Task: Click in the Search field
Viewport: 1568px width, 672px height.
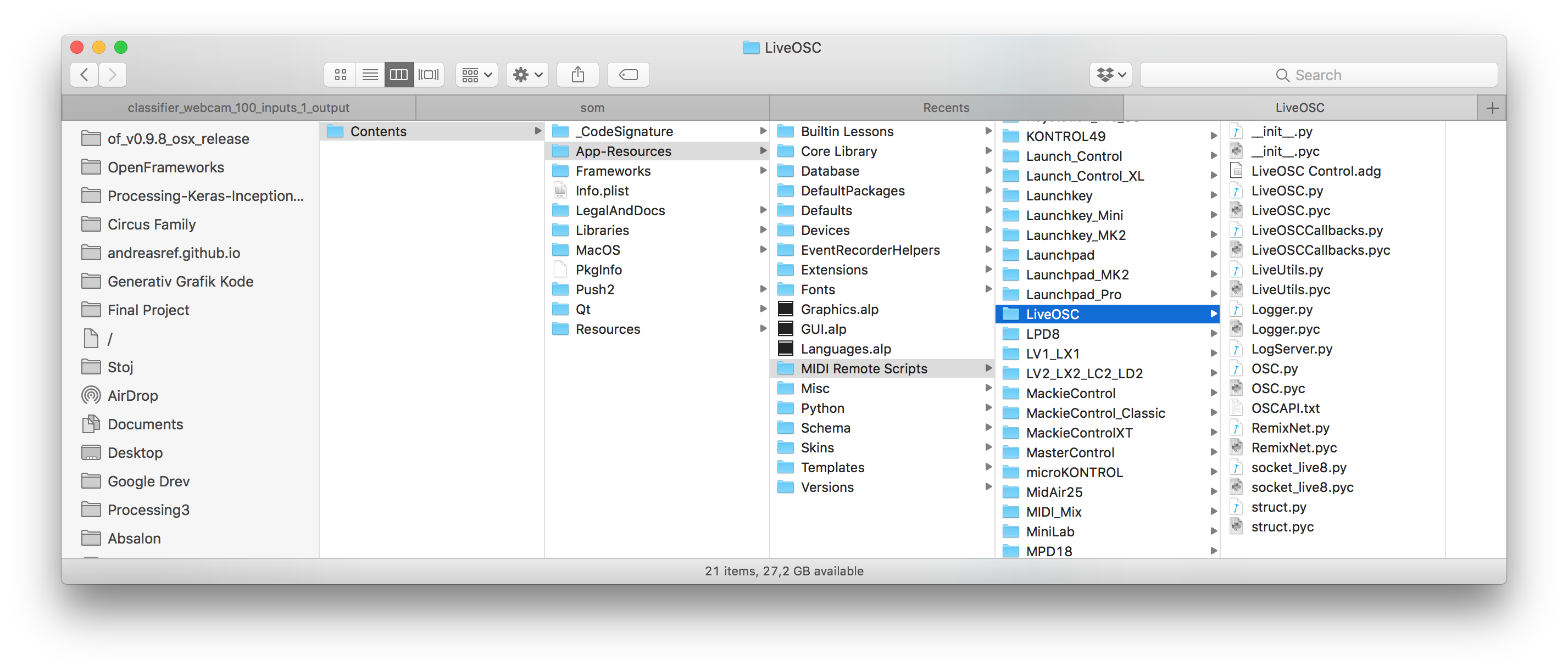Action: [x=1319, y=75]
